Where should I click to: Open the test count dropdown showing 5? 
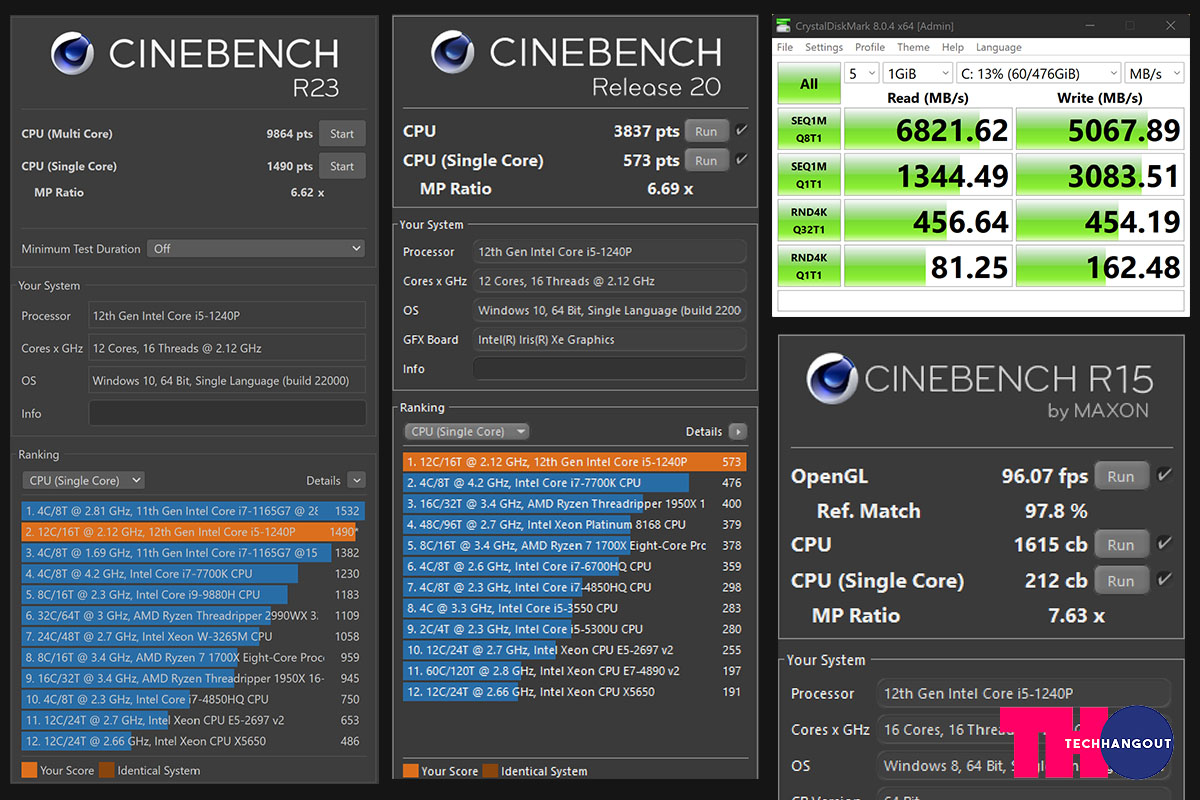(861, 74)
